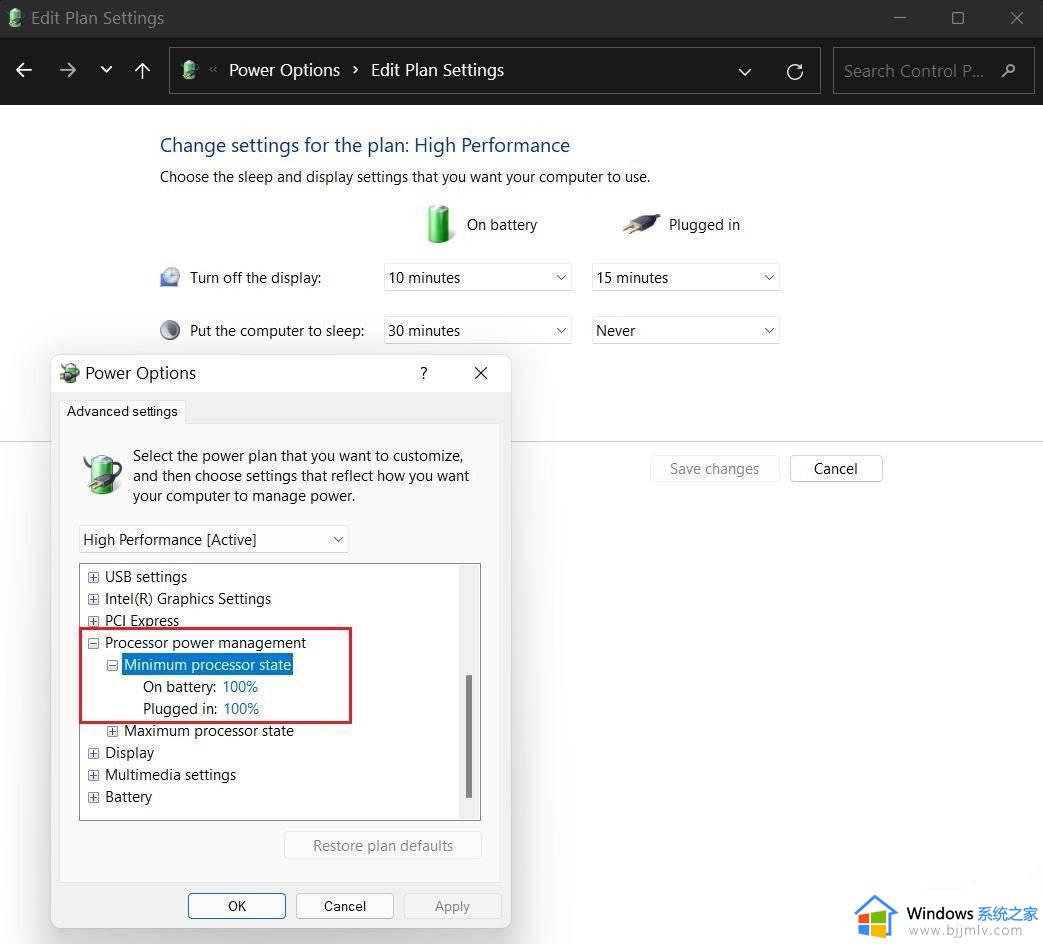Click the Edit Plan Settings breadcrumb
1043x944 pixels.
coord(437,70)
